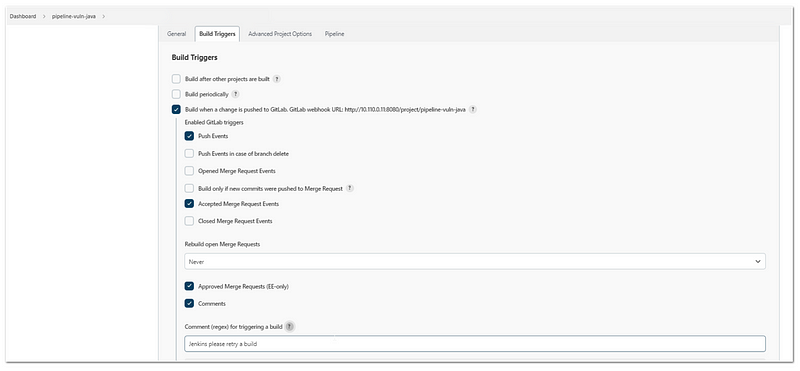Viewport: 800px width, 371px height.
Task: Open help for Build after other projects
Action: pyautogui.click(x=277, y=79)
